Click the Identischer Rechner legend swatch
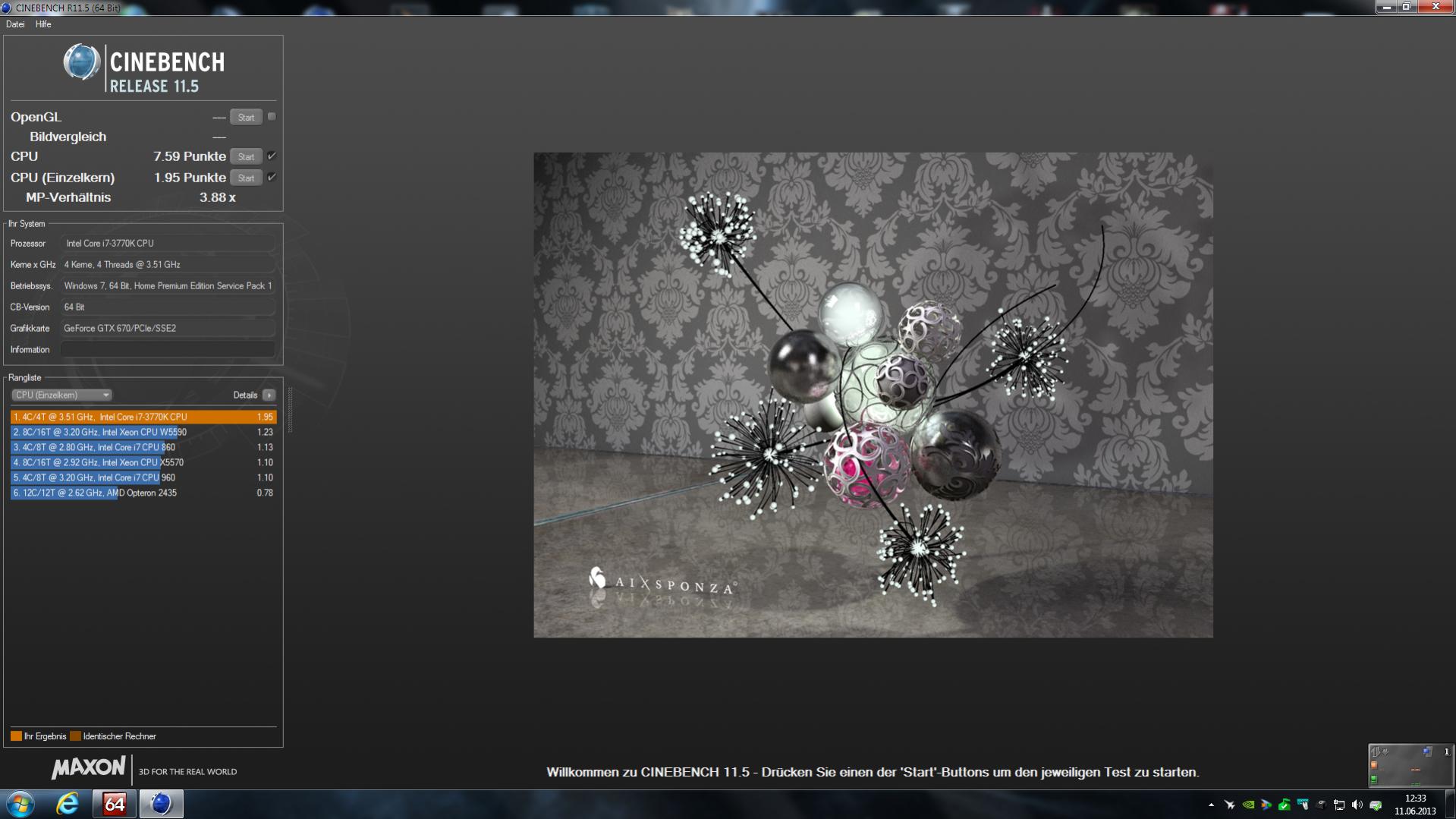Image resolution: width=1456 pixels, height=819 pixels. [75, 736]
